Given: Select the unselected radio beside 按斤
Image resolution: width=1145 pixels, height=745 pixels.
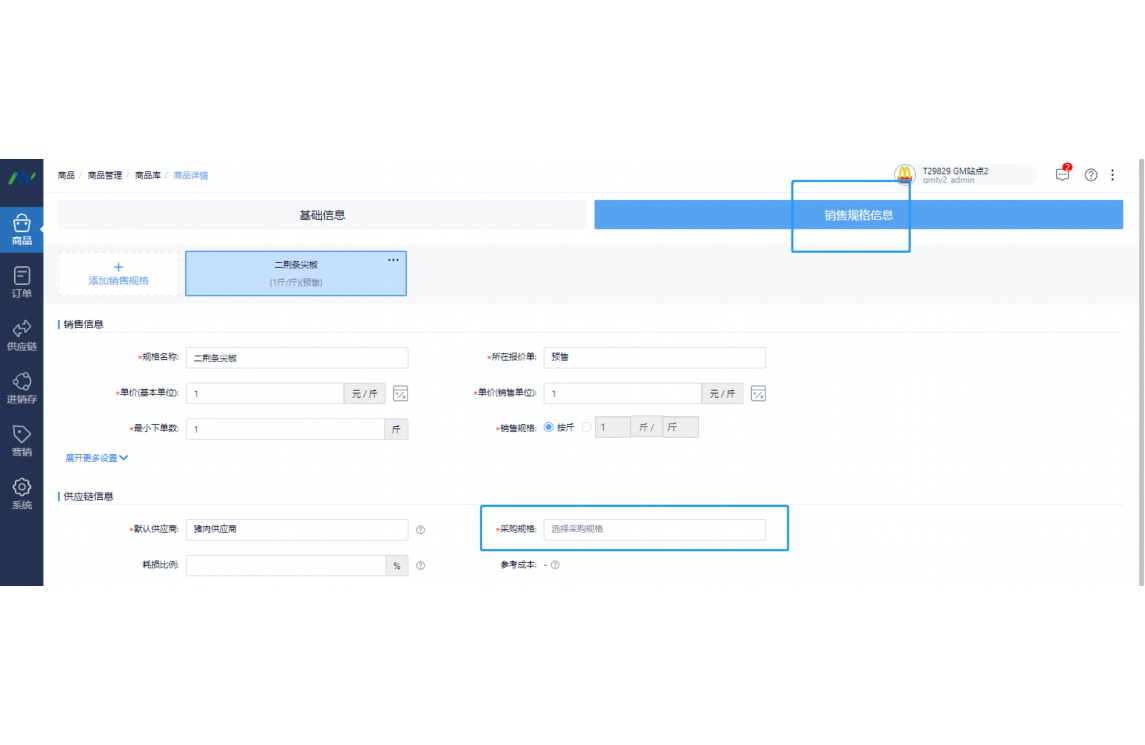Looking at the screenshot, I should point(586,428).
